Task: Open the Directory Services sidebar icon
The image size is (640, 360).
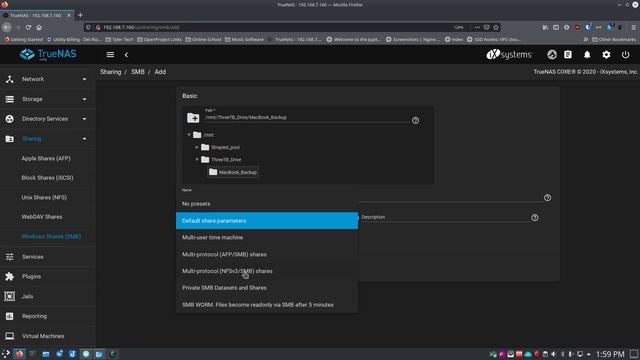Action: [9, 119]
